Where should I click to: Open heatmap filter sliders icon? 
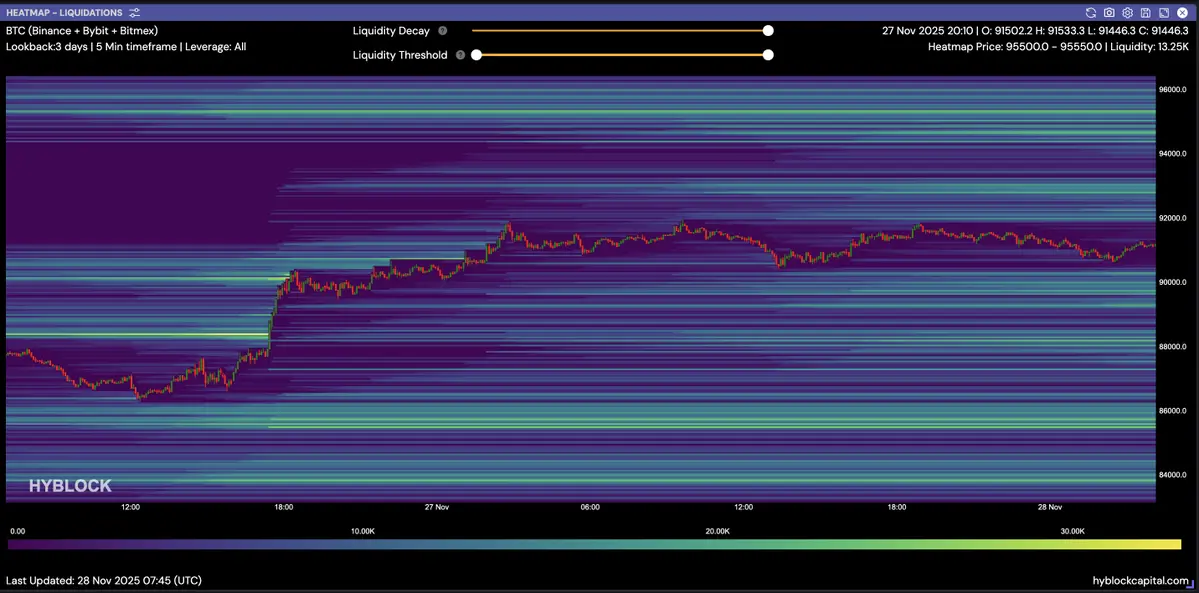pos(135,13)
